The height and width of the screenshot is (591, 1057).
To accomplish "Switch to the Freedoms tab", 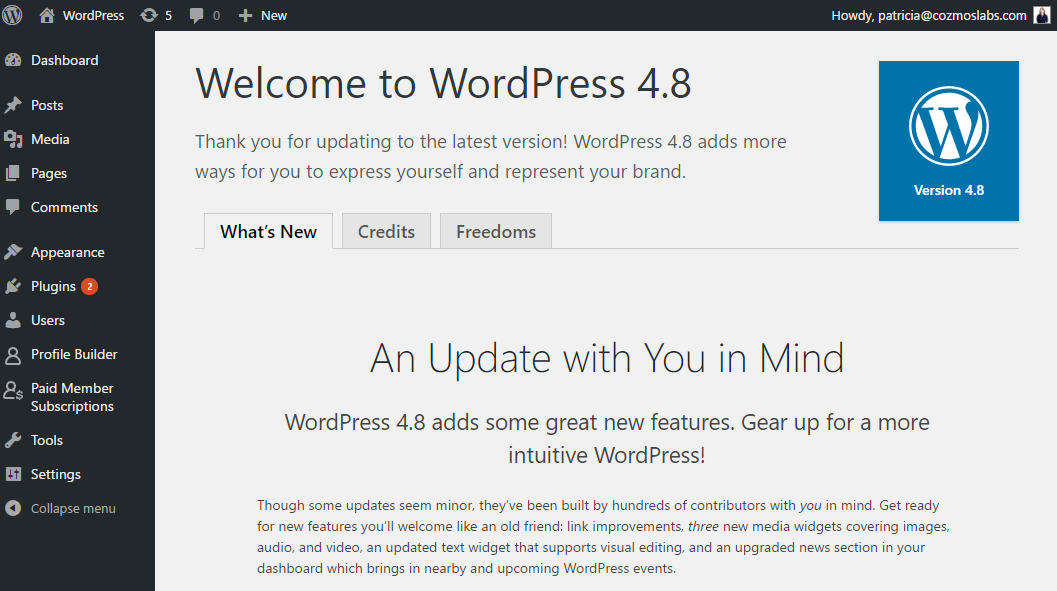I will (x=496, y=231).
